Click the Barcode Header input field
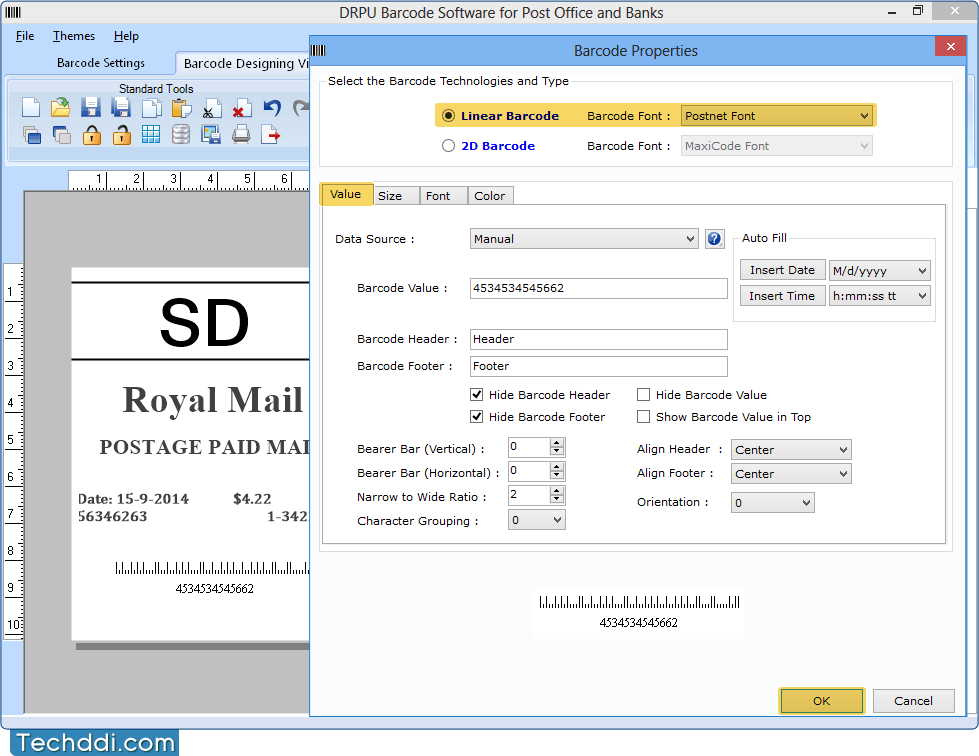Image resolution: width=979 pixels, height=756 pixels. (598, 339)
